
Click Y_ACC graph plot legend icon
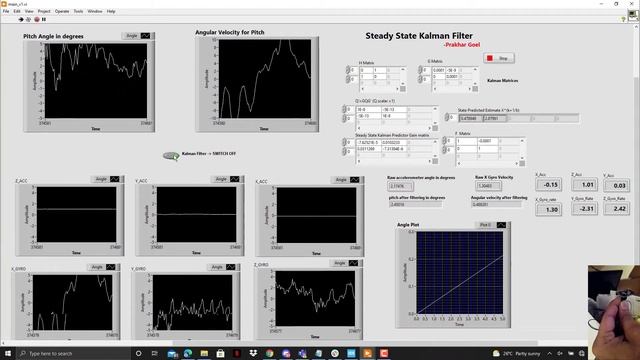235,179
